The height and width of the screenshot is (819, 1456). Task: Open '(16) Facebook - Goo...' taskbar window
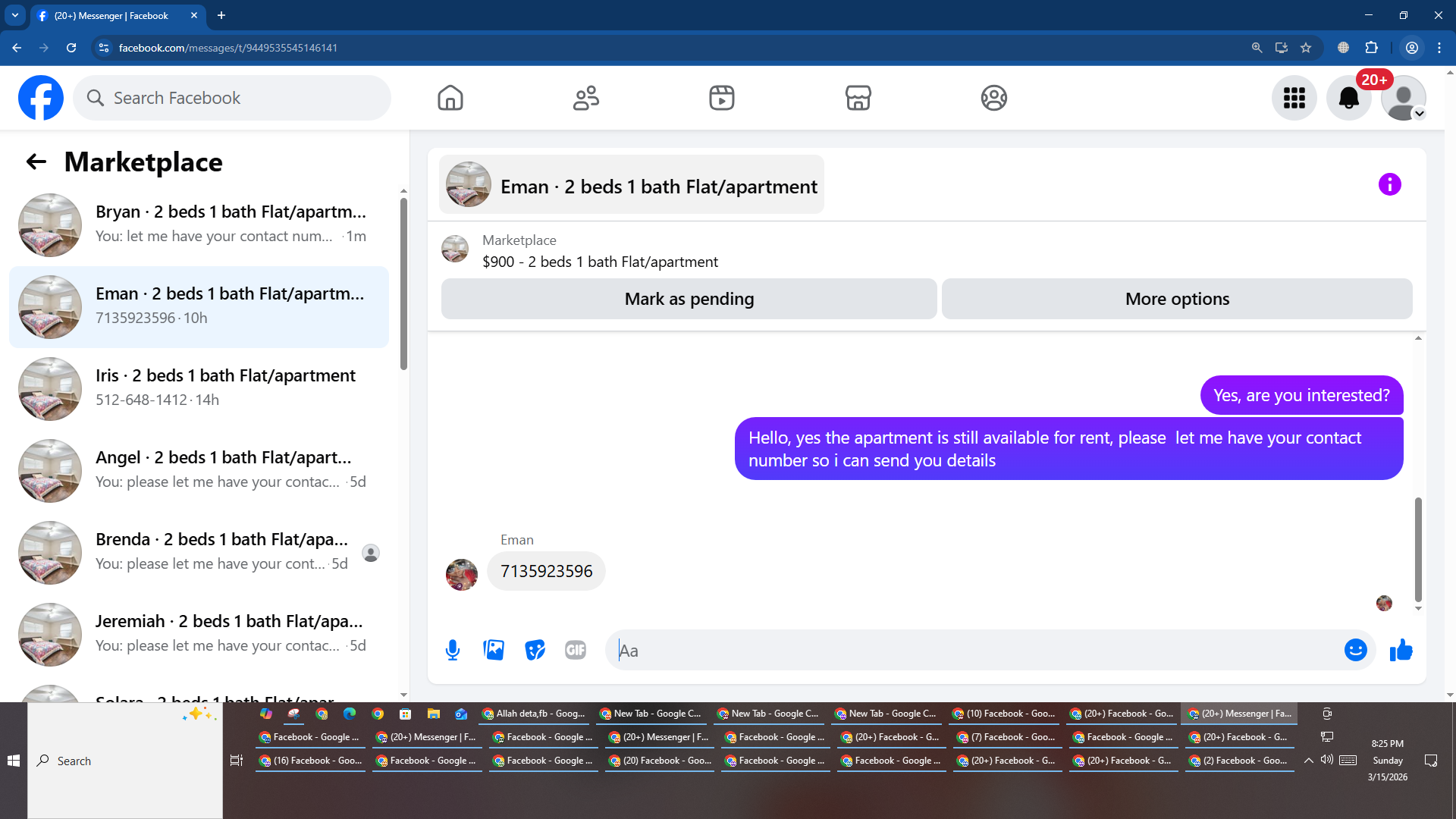[x=309, y=761]
